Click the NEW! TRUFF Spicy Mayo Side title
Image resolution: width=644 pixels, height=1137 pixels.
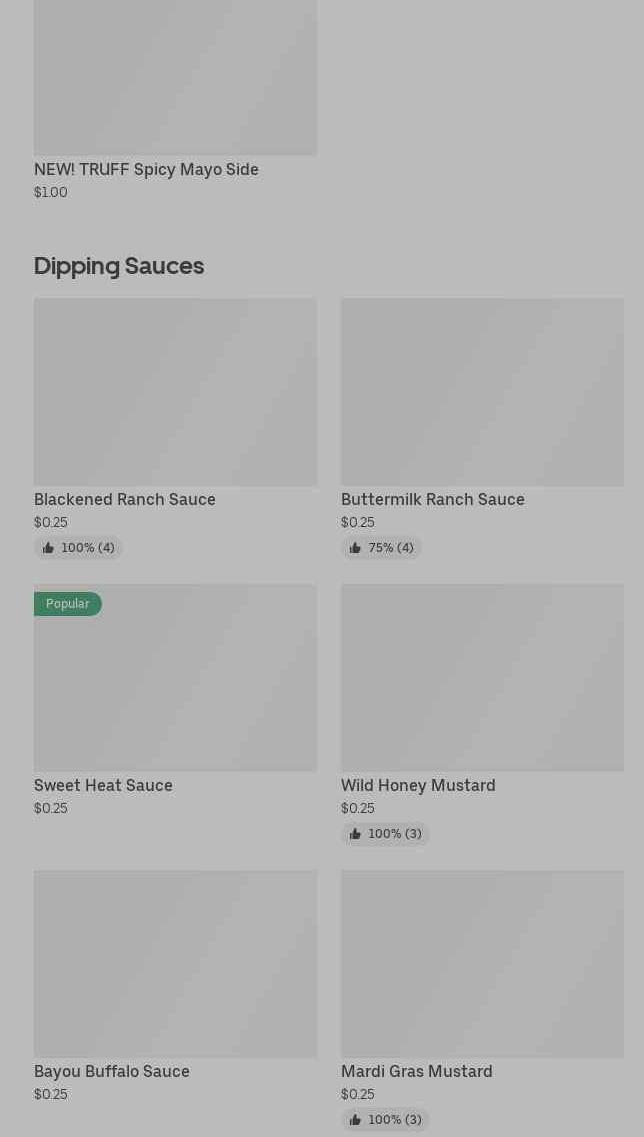pos(146,170)
